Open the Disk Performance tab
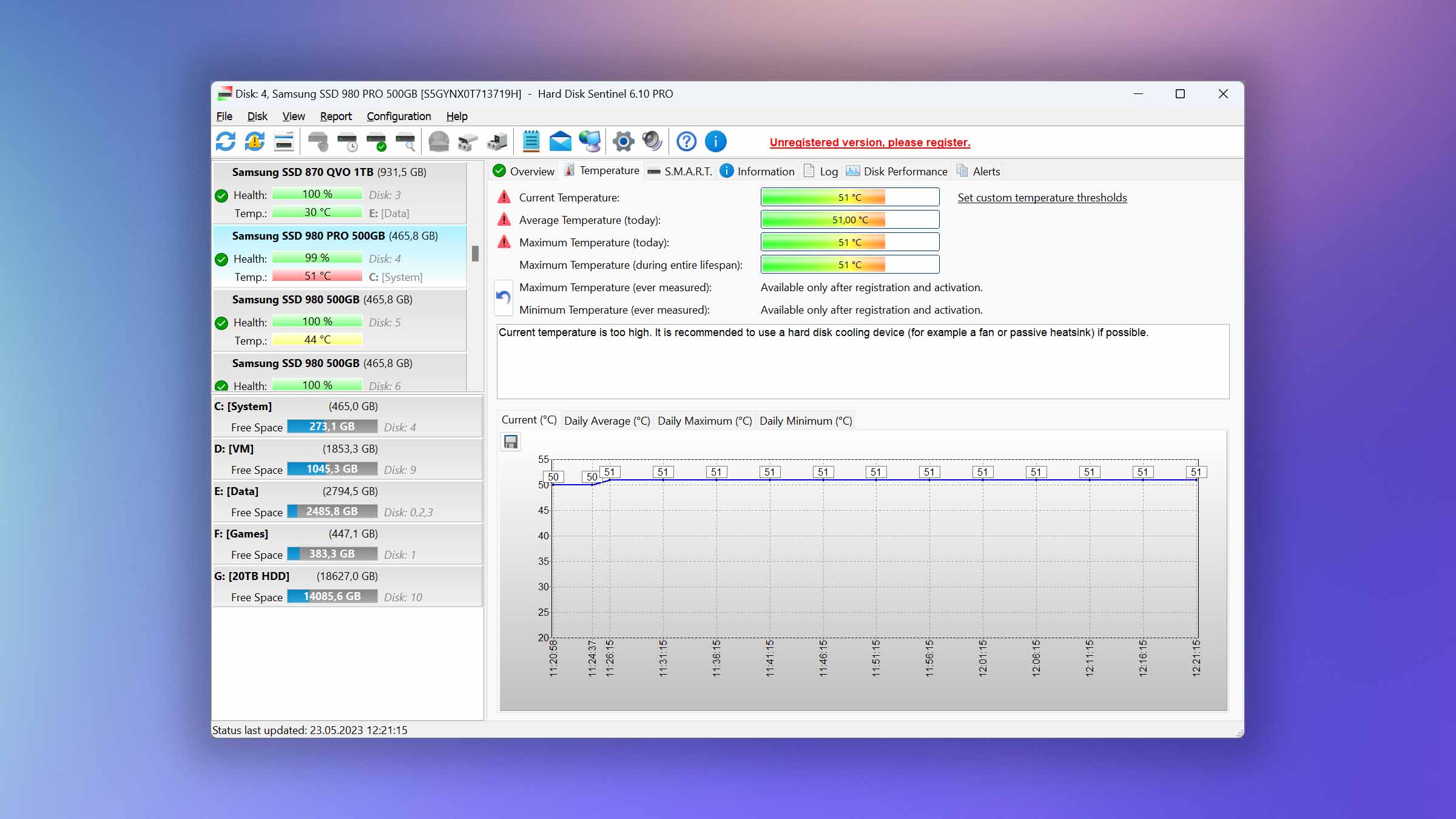 tap(897, 171)
